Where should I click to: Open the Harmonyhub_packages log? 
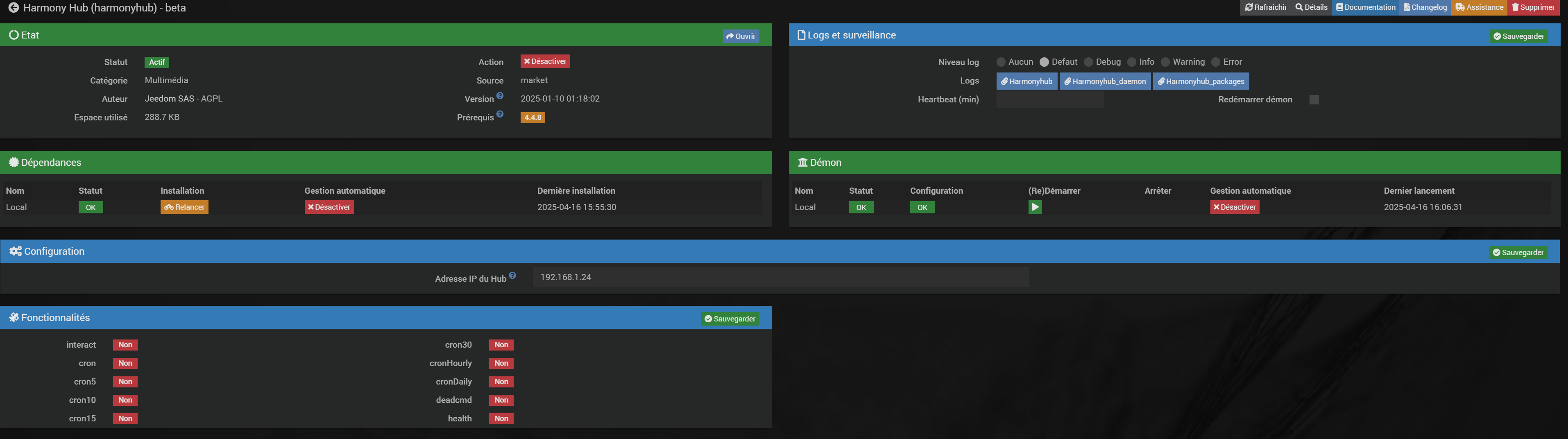click(1201, 81)
